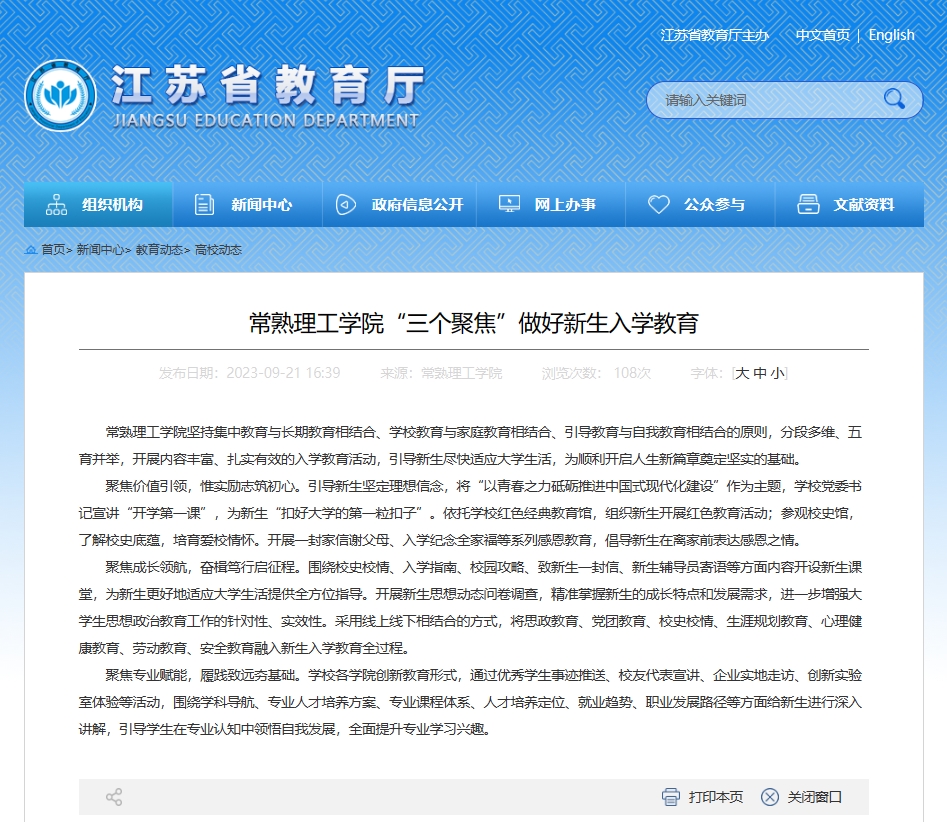Click 关闭窗口 to close window

(815, 797)
